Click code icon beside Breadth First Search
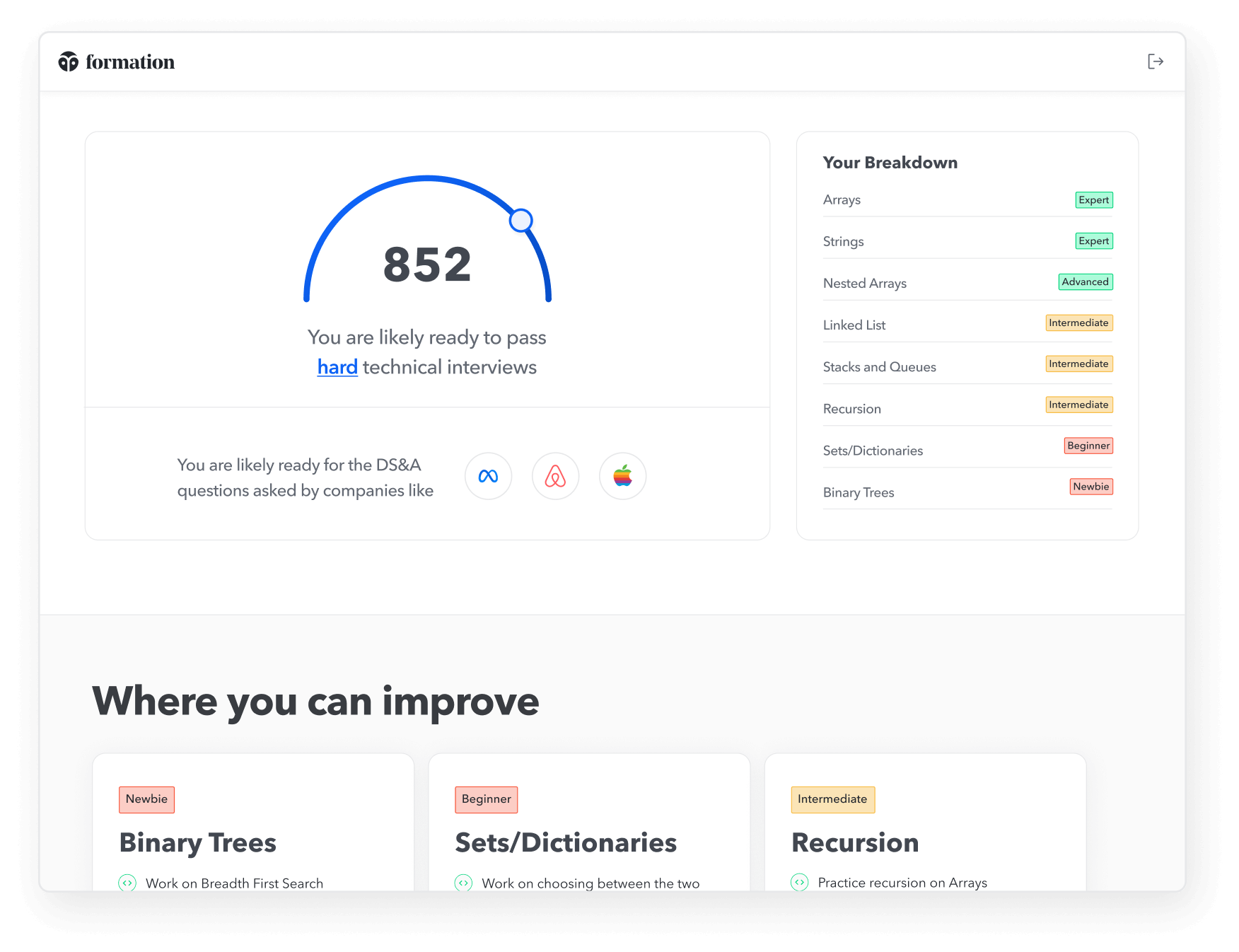This screenshot has height=952, width=1239. click(x=127, y=883)
